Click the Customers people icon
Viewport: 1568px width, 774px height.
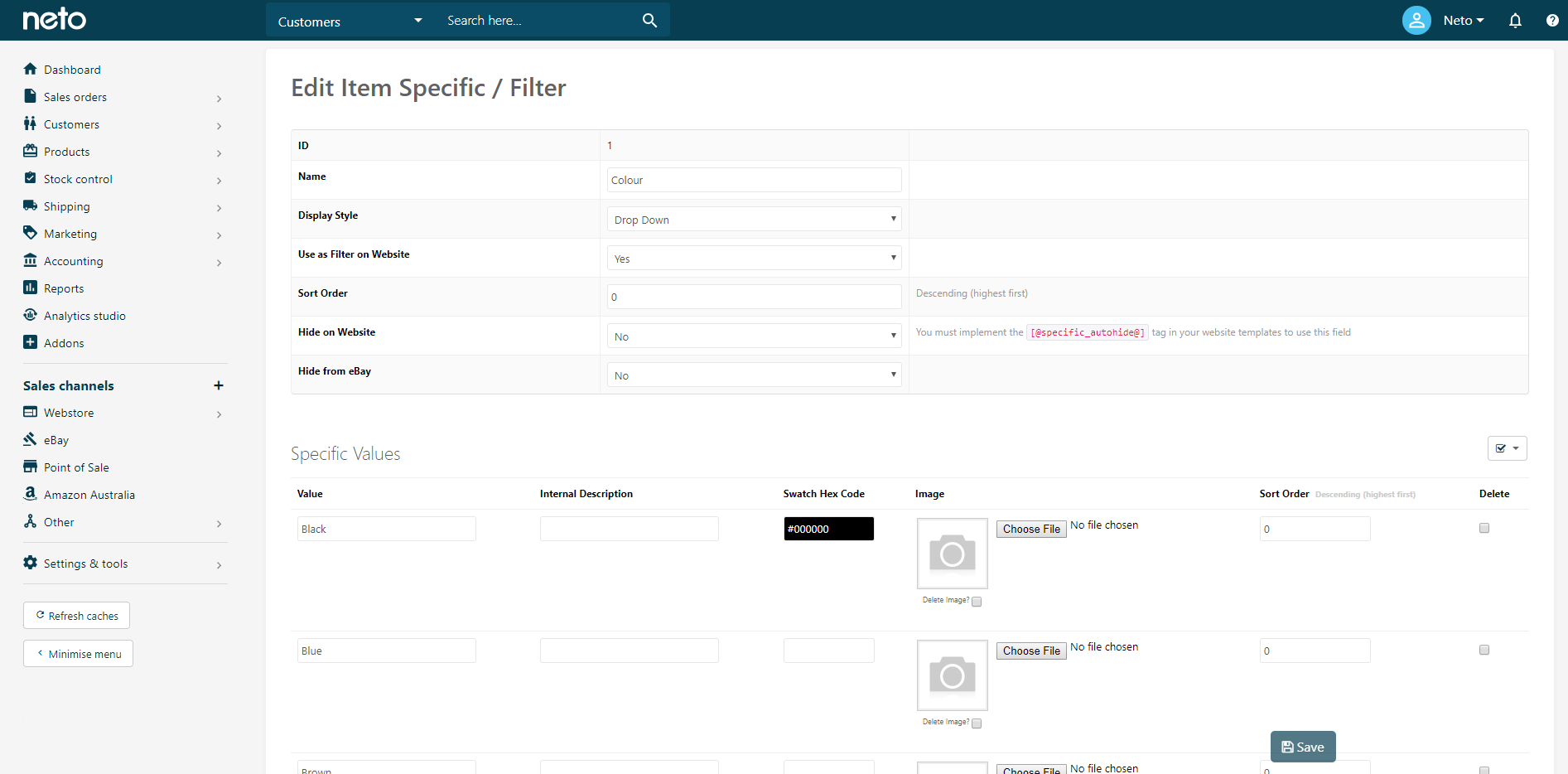[x=31, y=123]
